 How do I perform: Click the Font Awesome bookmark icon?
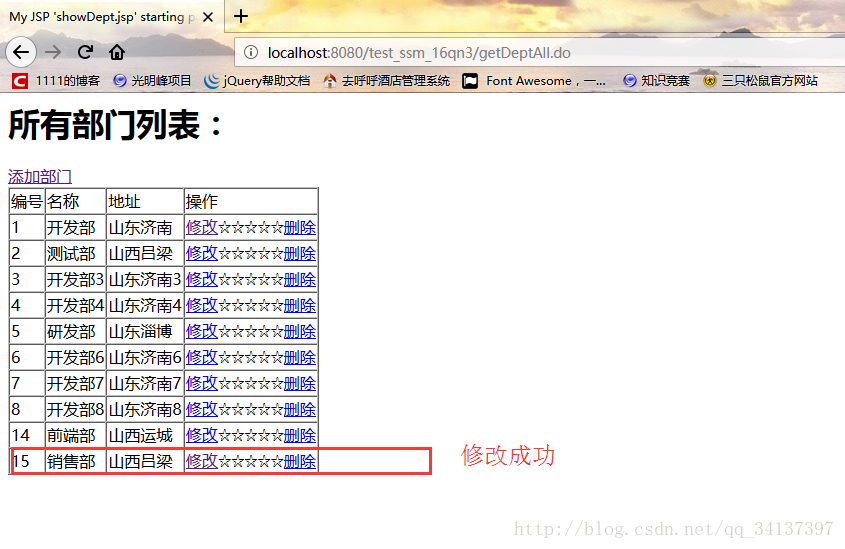tap(470, 81)
